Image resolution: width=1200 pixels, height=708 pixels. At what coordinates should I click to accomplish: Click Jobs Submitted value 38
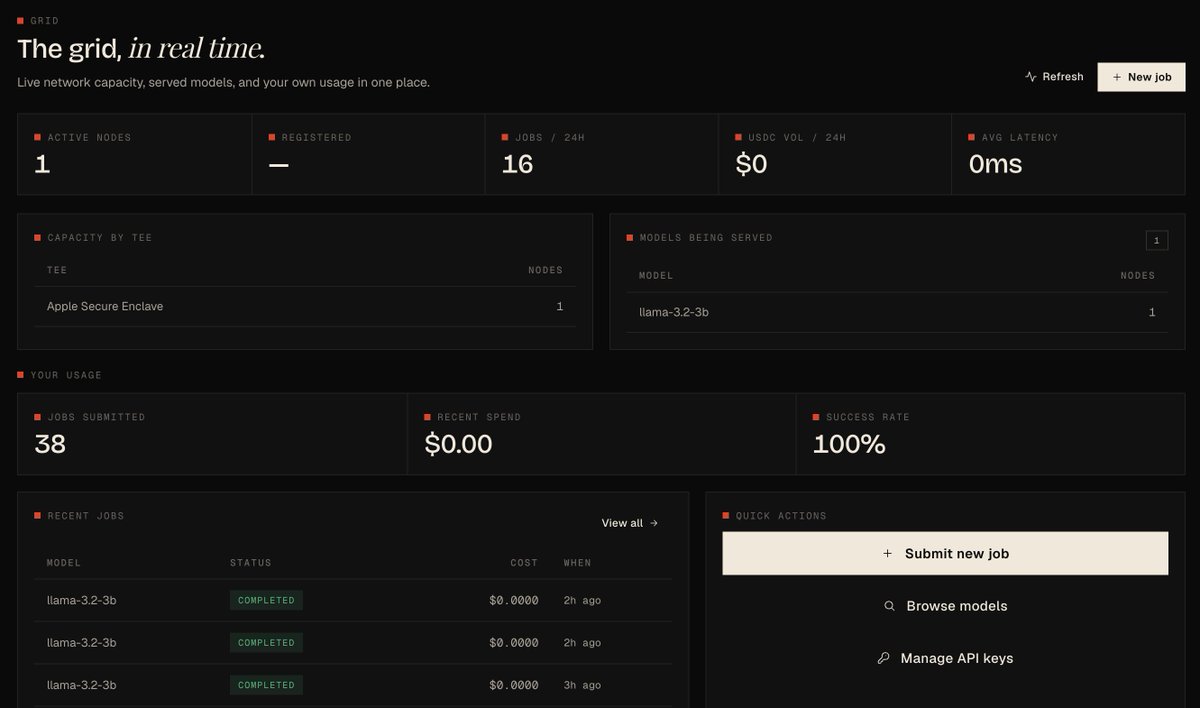50,444
